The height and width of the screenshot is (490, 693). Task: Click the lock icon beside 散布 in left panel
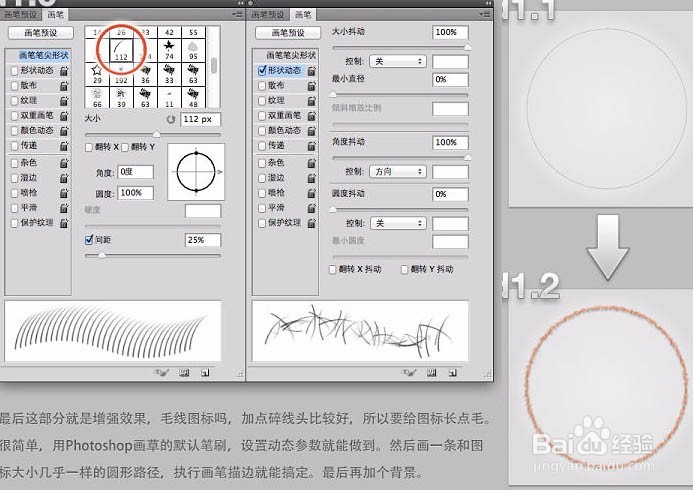point(64,86)
